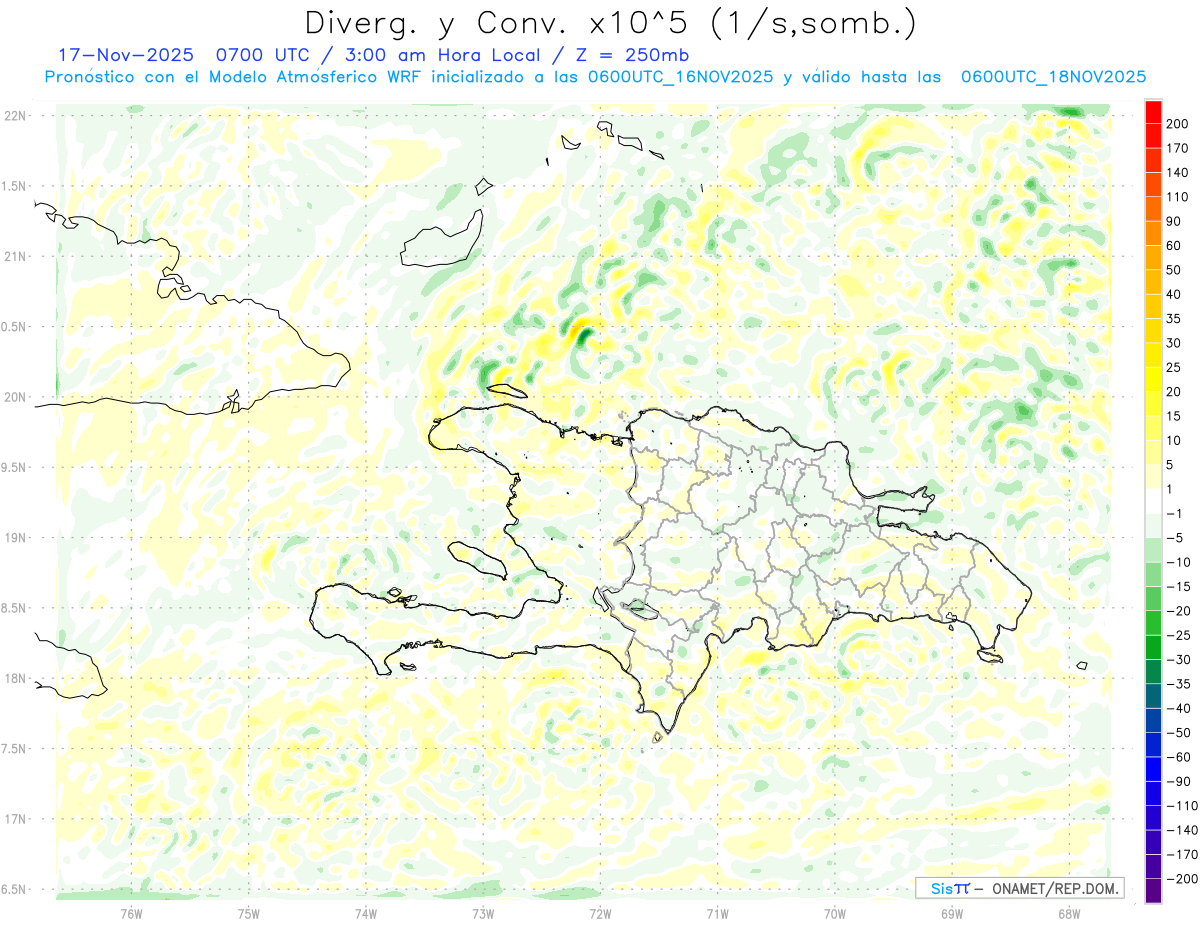
Task: Select the '-140' color scale label
Action: [x=1181, y=830]
